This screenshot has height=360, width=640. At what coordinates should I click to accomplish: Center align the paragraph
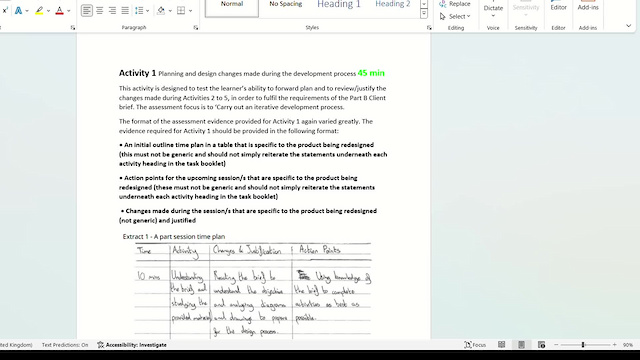[100, 11]
